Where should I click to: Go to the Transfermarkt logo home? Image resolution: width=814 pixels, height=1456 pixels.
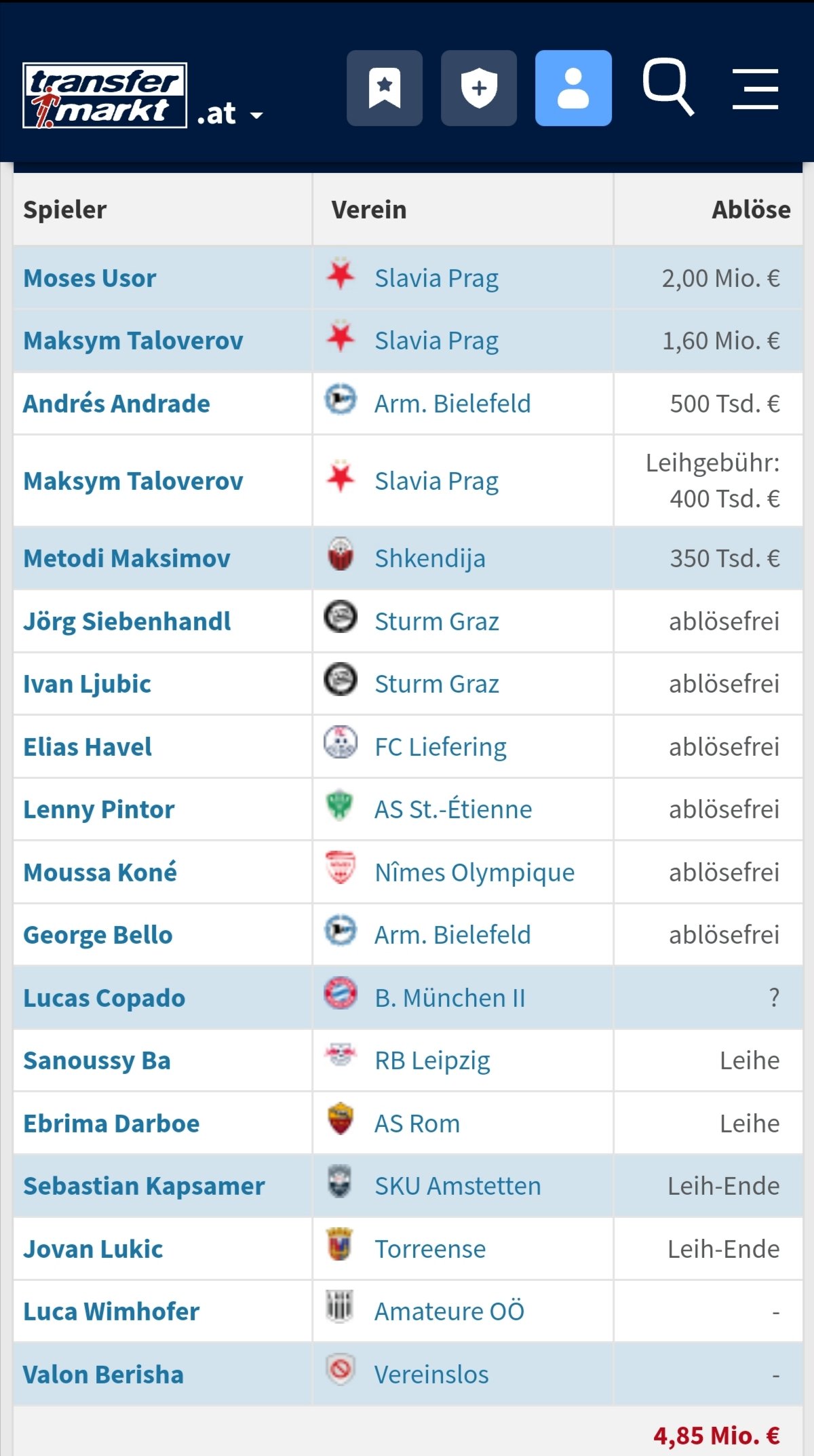tap(105, 95)
